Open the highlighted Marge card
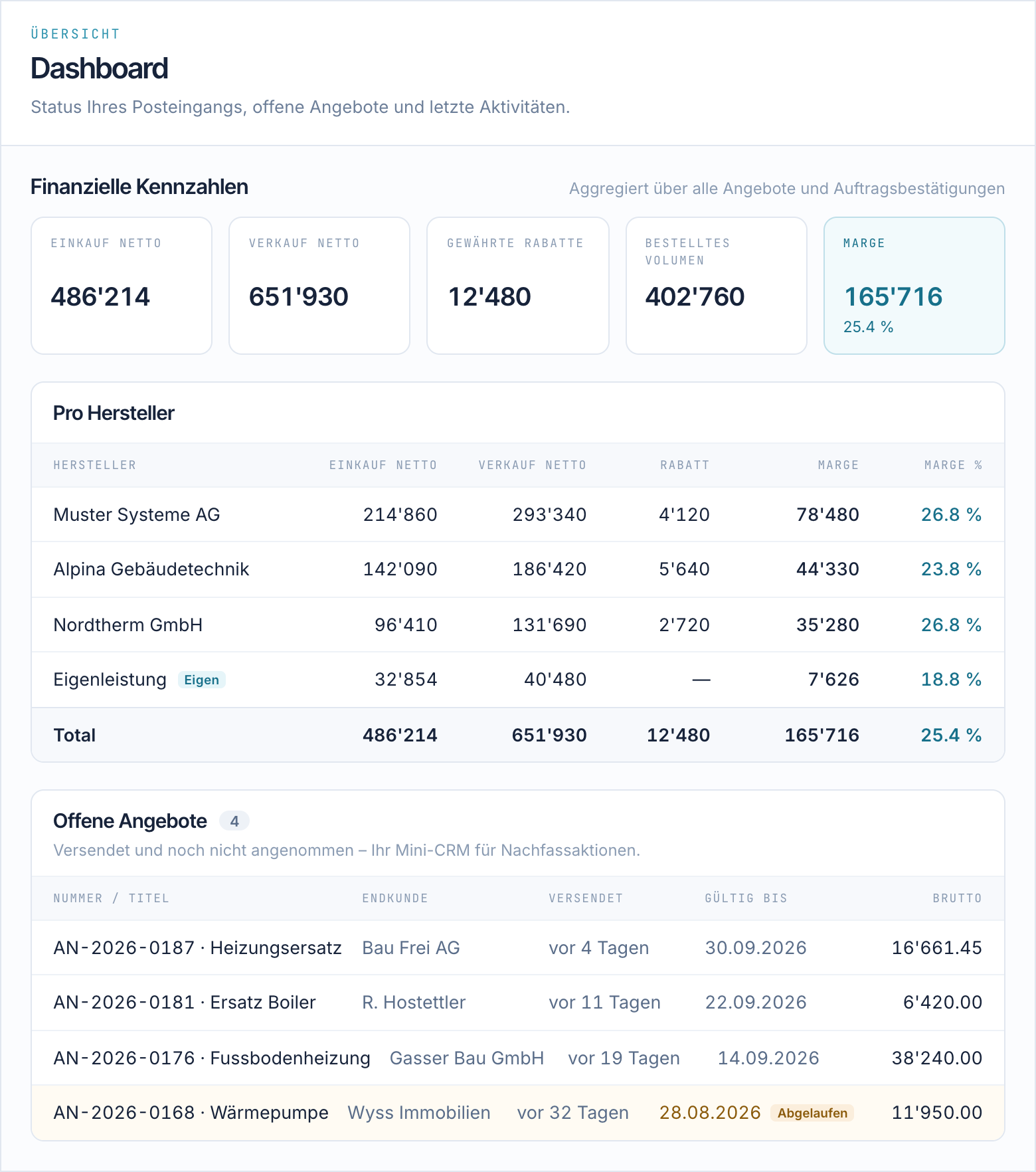1036x1172 pixels. [x=914, y=286]
